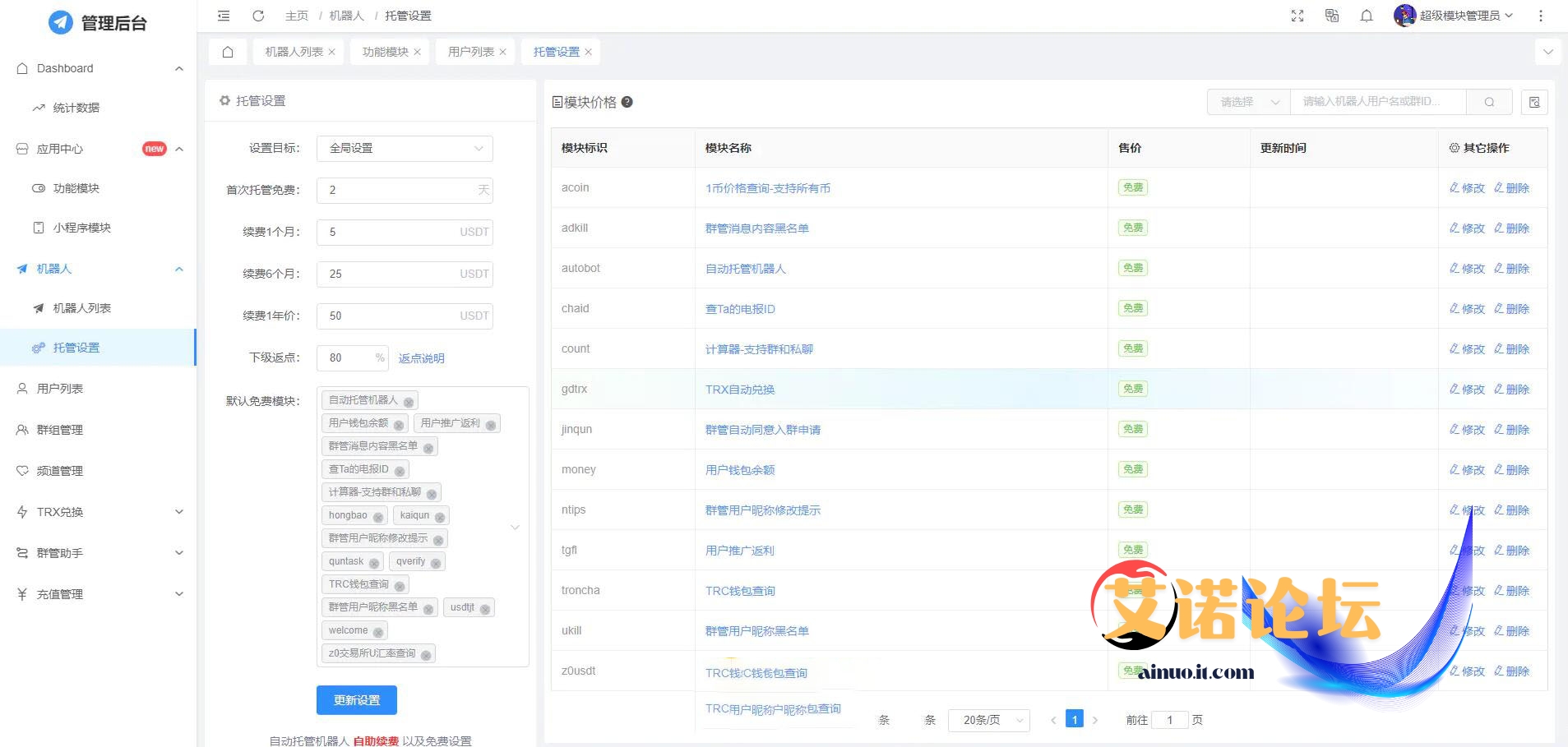Image resolution: width=1568 pixels, height=747 pixels.
Task: Open the 返点说明 link
Action: [422, 358]
